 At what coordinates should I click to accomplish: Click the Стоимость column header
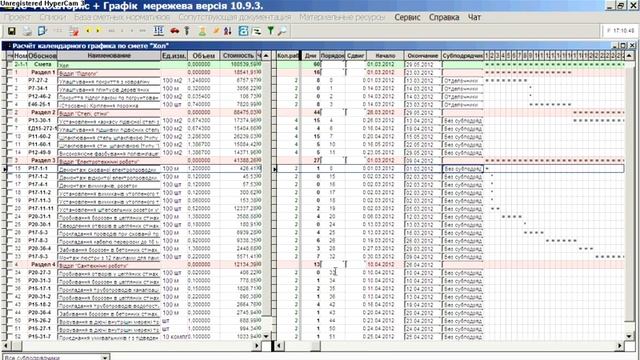pos(238,56)
